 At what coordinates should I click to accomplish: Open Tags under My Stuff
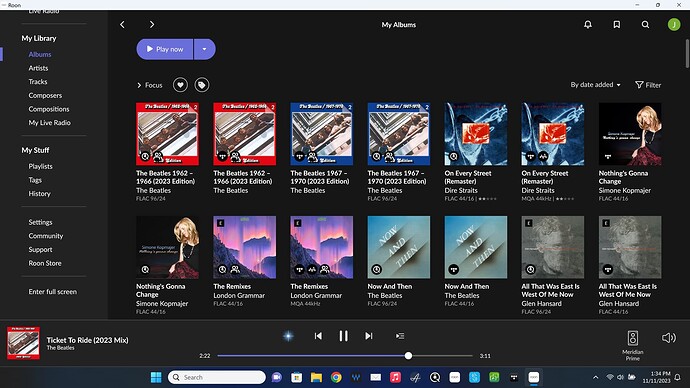coord(35,180)
